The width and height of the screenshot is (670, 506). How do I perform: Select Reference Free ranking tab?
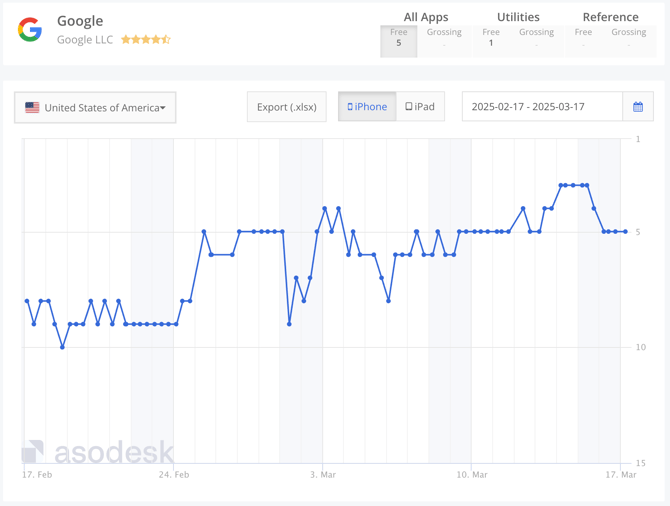(x=583, y=38)
